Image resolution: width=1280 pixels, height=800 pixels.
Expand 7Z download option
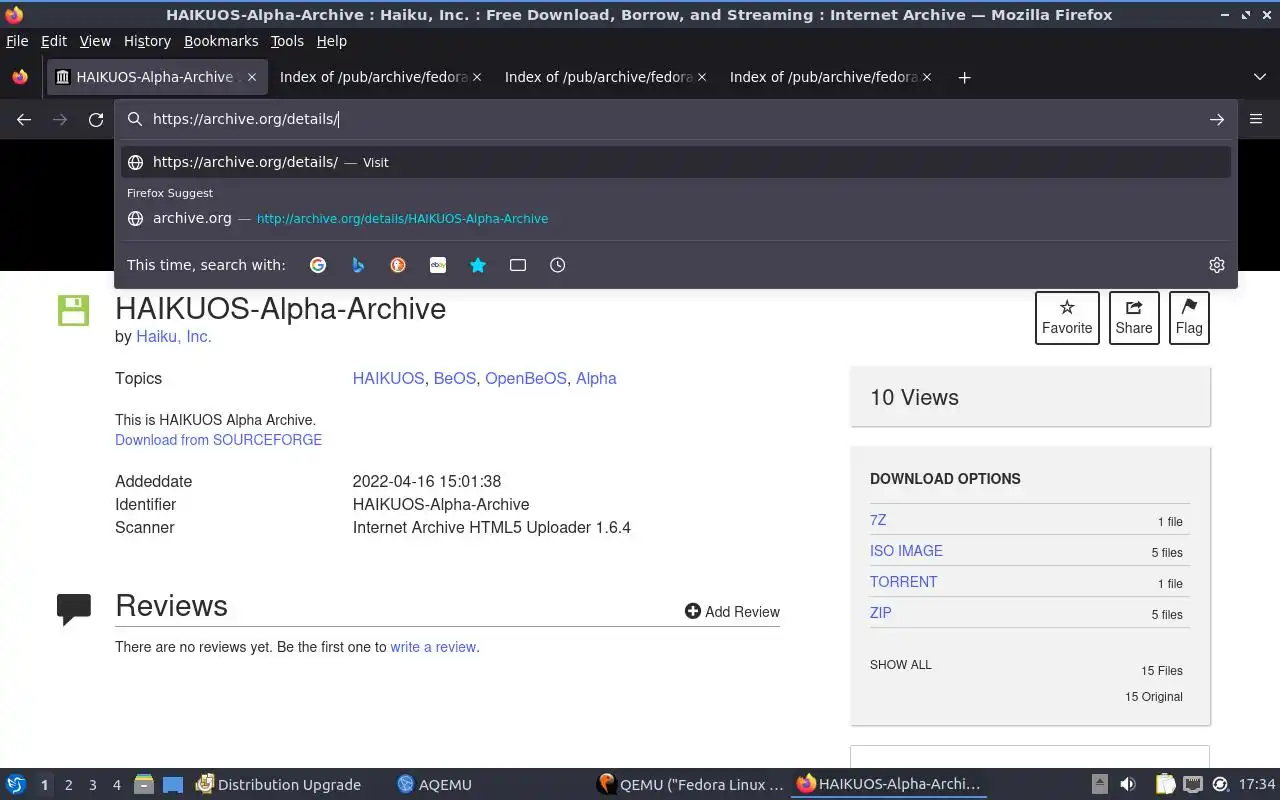coord(878,520)
